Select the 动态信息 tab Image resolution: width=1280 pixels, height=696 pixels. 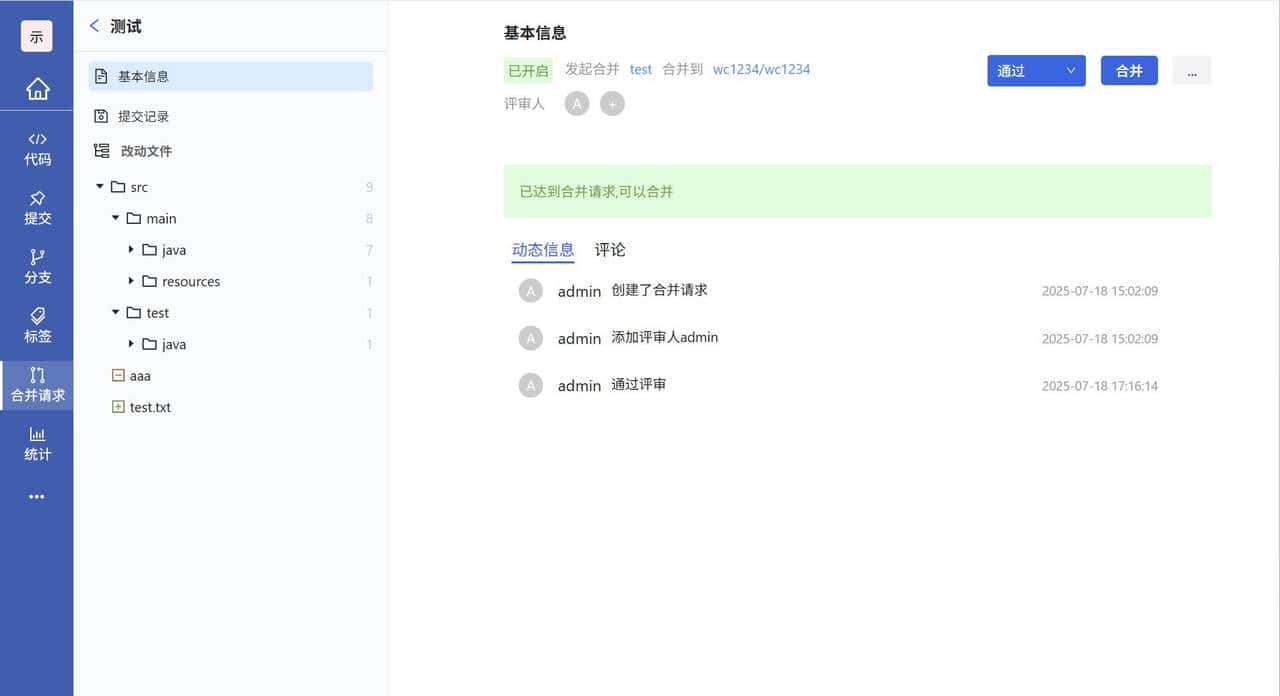543,250
